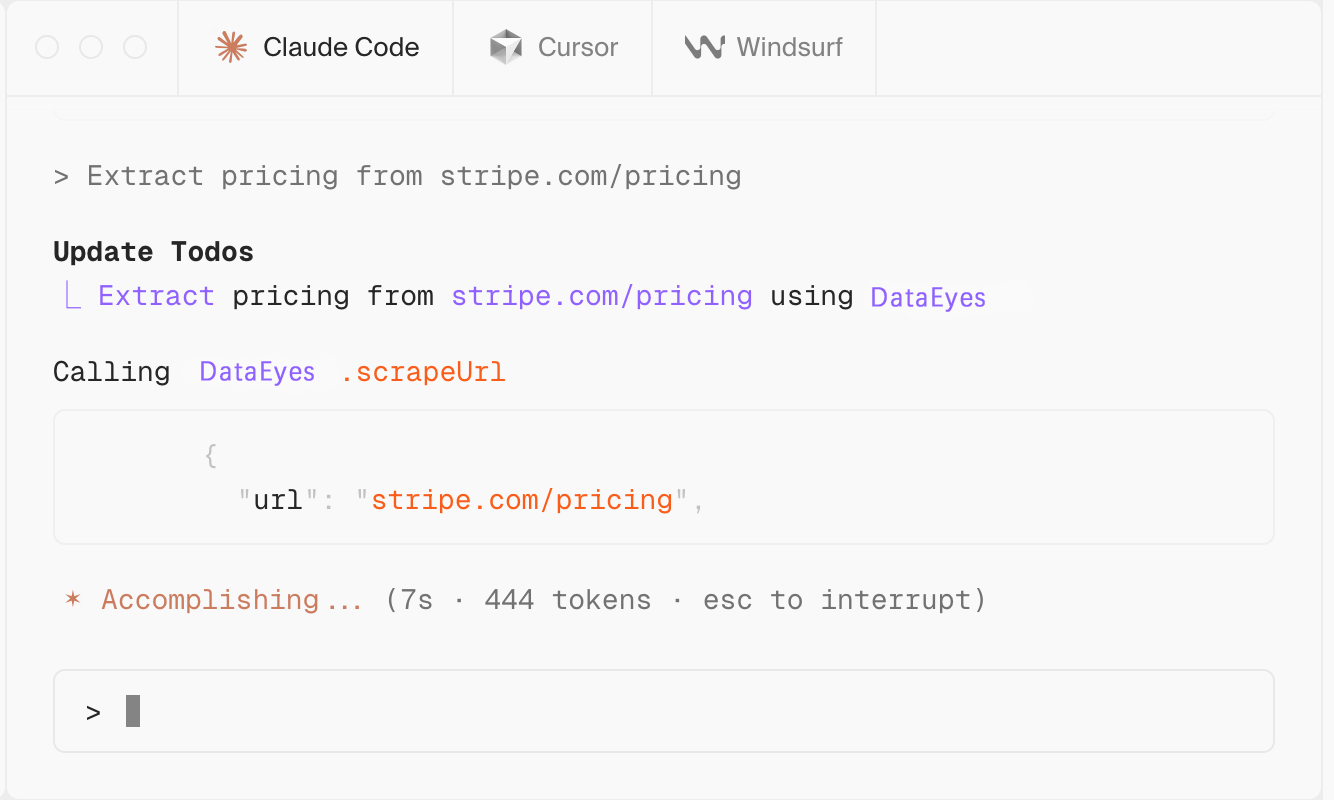Click the gray block cursor in the prompt
The image size is (1334, 800).
click(x=133, y=711)
